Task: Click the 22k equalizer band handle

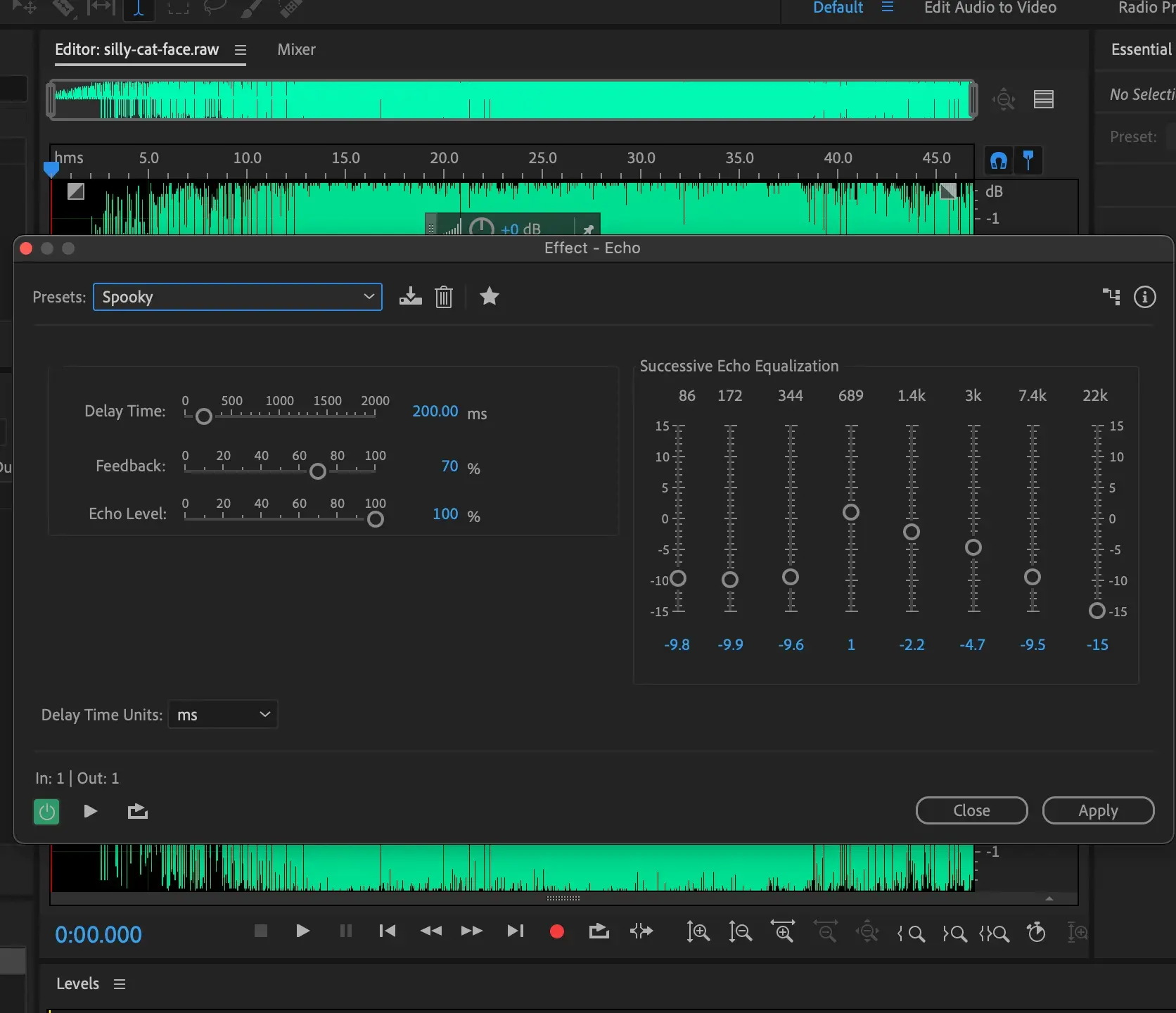Action: 1097,611
